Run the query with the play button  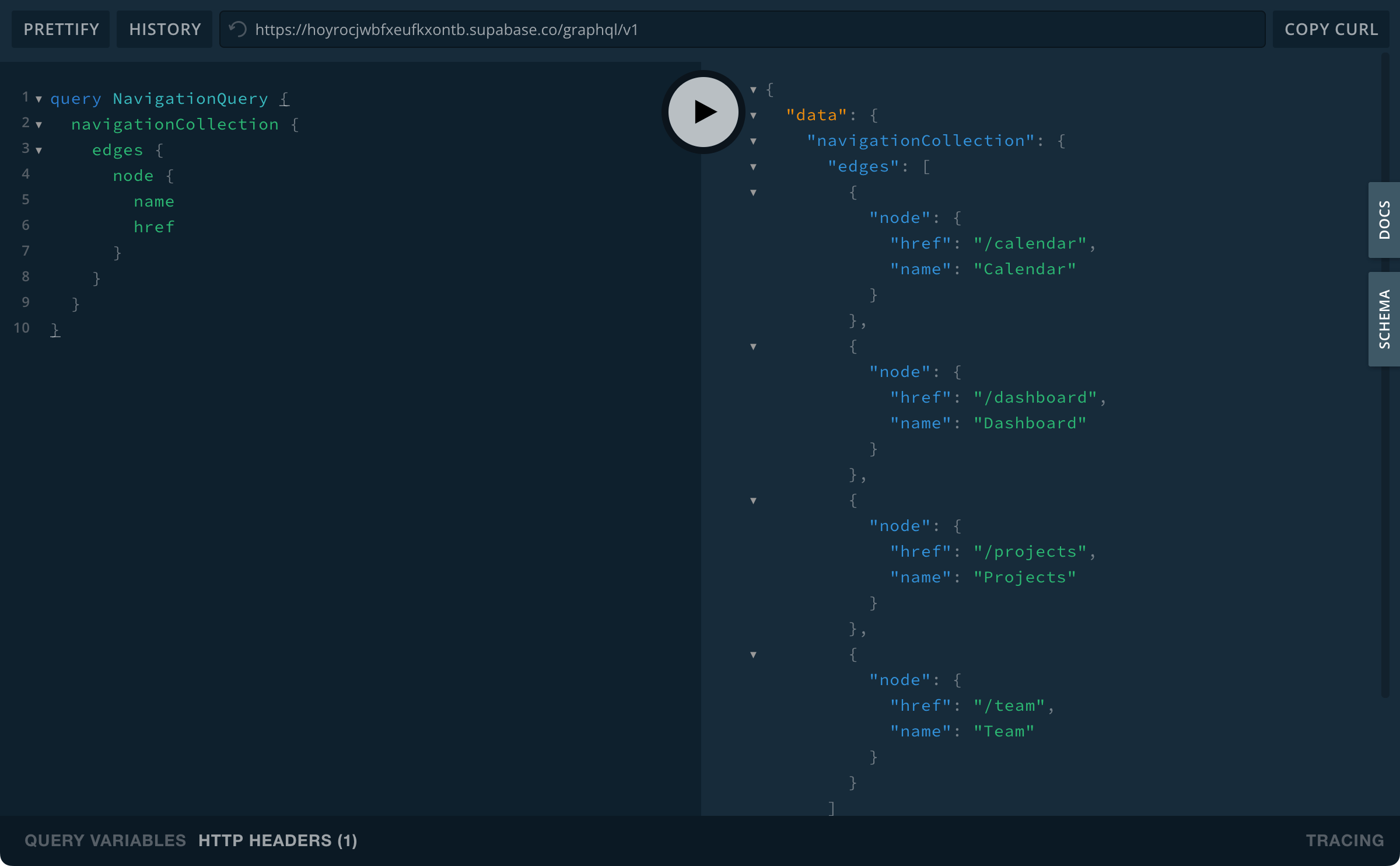(703, 111)
